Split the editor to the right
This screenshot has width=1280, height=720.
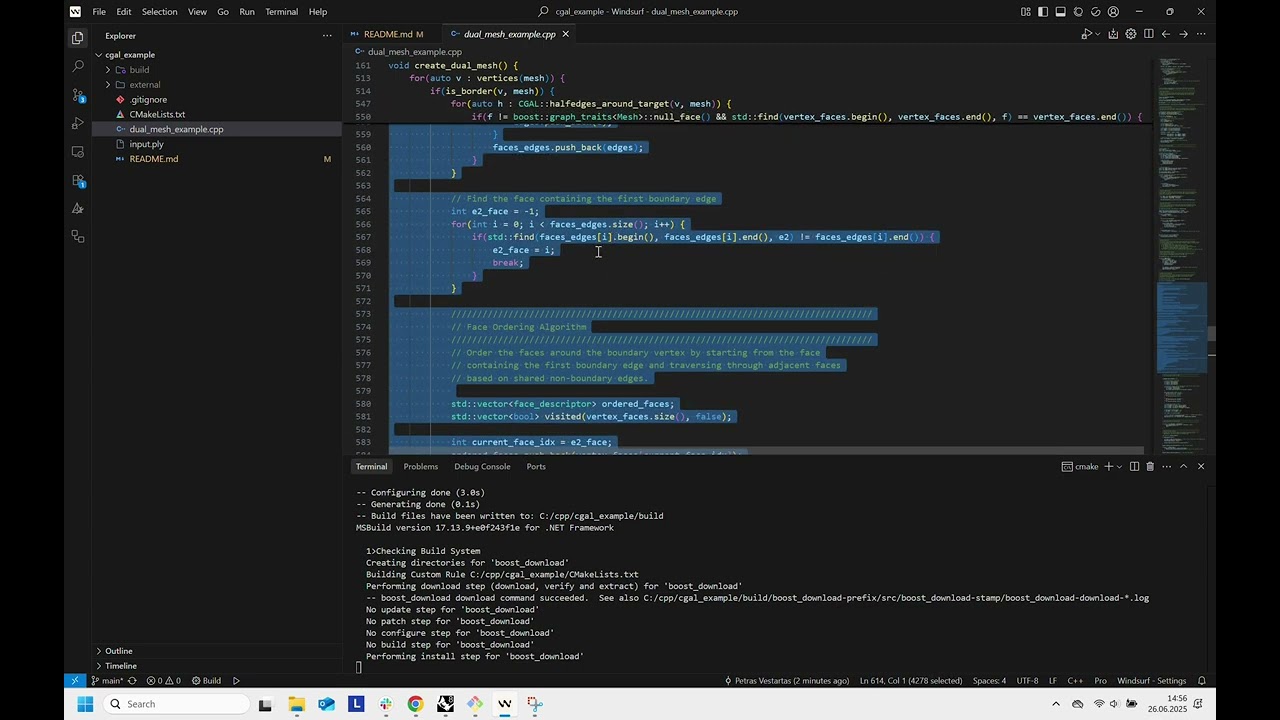click(x=1149, y=34)
